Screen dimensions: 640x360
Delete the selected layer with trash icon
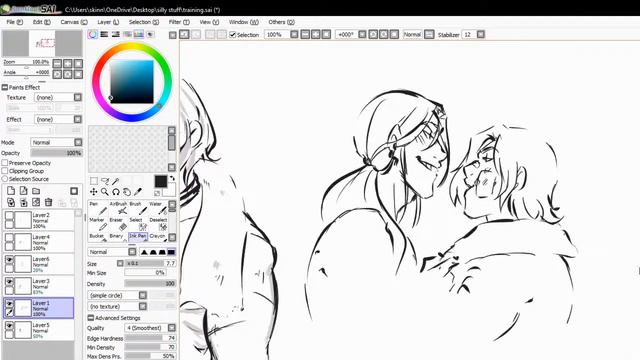click(49, 202)
